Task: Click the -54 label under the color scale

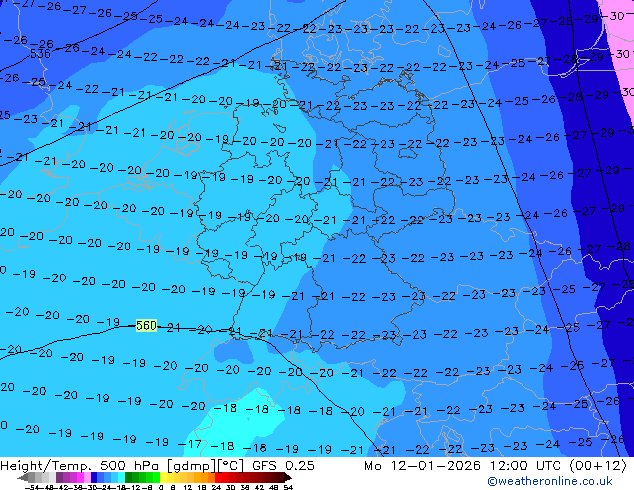Action: pos(32,487)
